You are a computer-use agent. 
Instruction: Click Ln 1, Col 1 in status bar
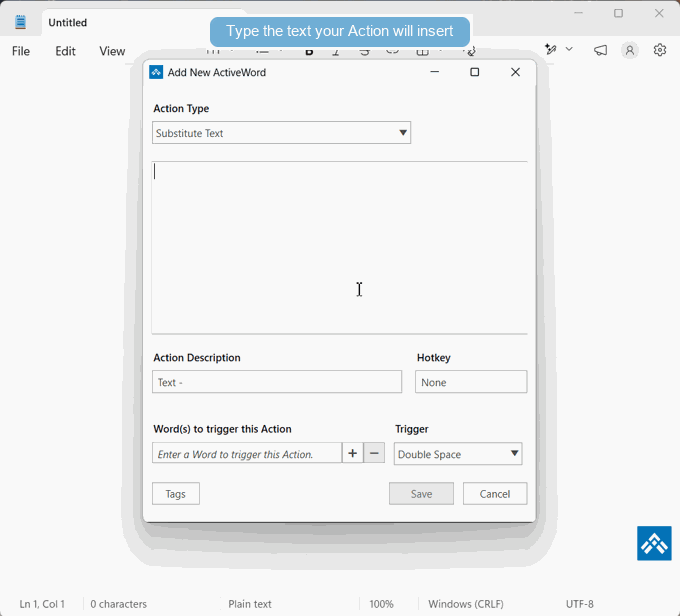(42, 604)
